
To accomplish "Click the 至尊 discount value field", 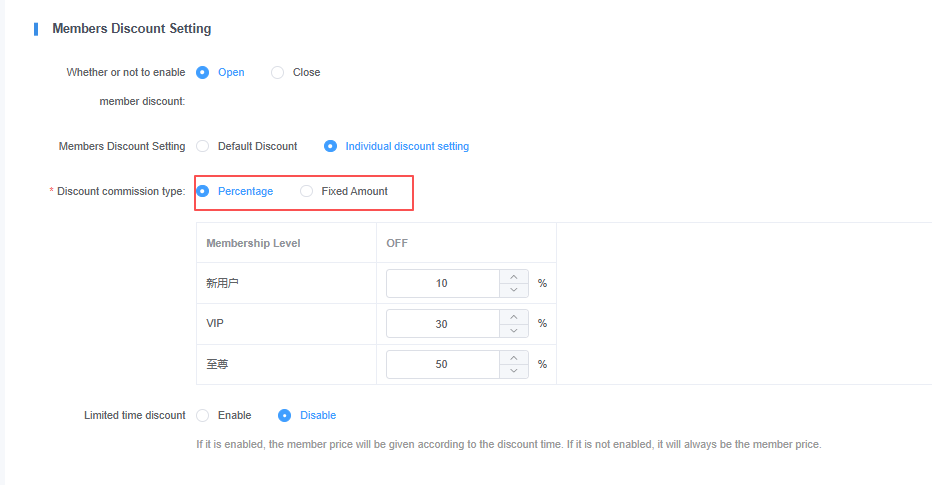I will click(442, 364).
